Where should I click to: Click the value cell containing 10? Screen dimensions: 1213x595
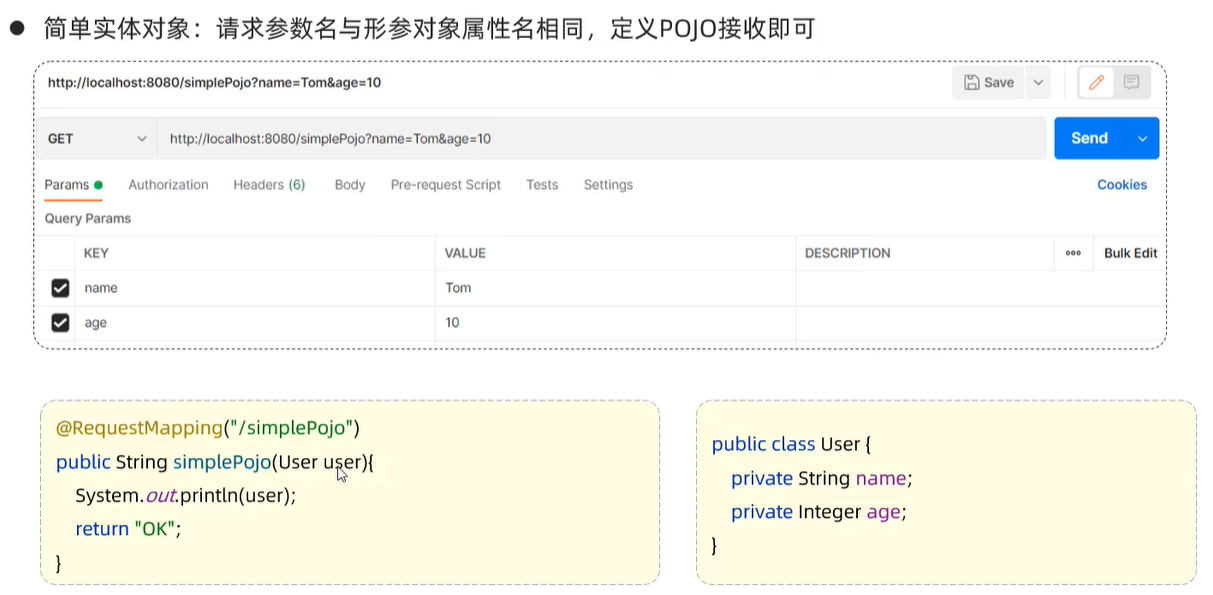click(616, 323)
